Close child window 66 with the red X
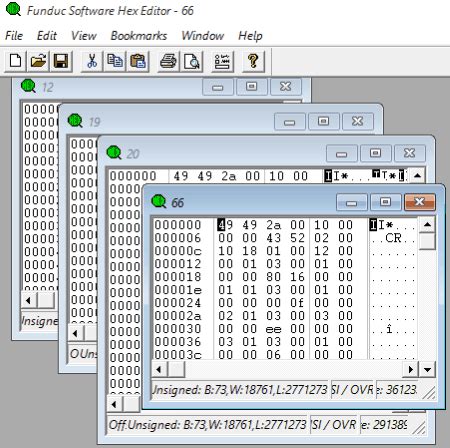The image size is (450, 448). 420,202
